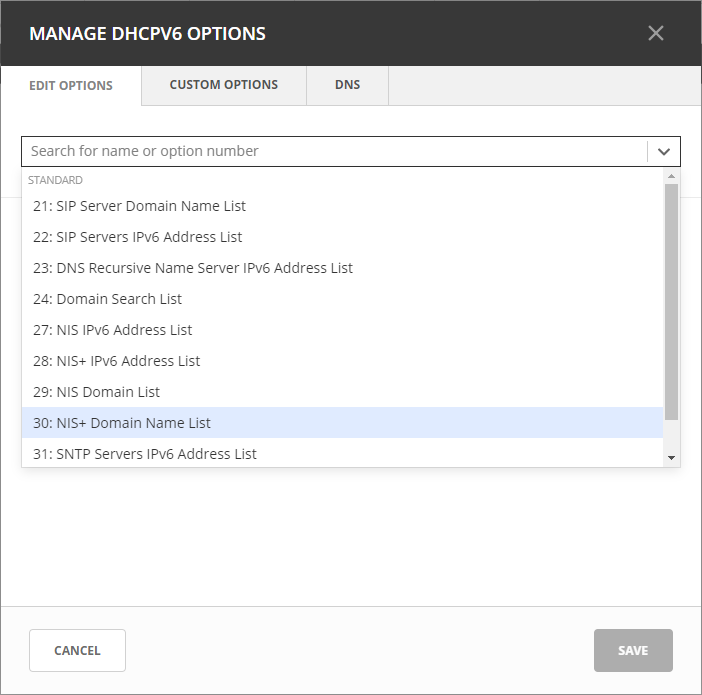Choose 27: NIS IPv6 Address List
The height and width of the screenshot is (695, 702).
tap(112, 330)
